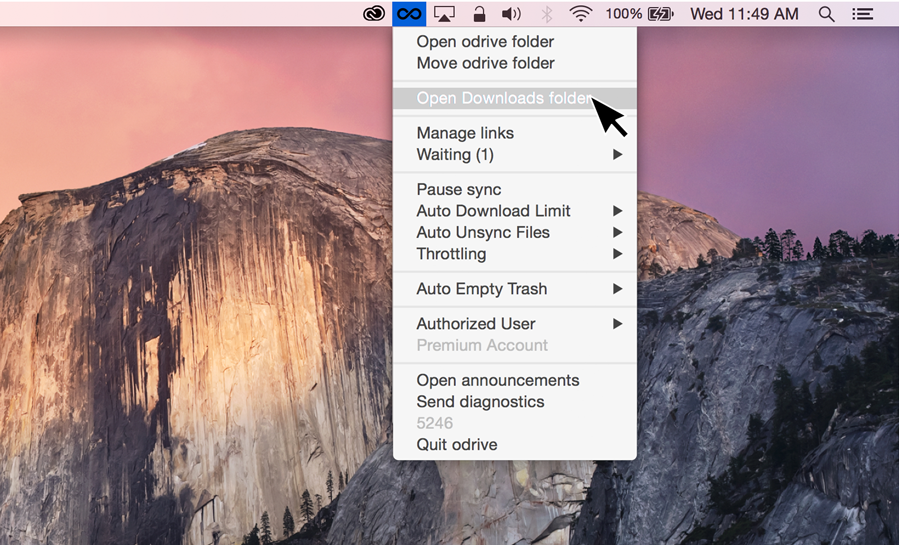
Task: Choose Pause sync
Action: [515, 189]
